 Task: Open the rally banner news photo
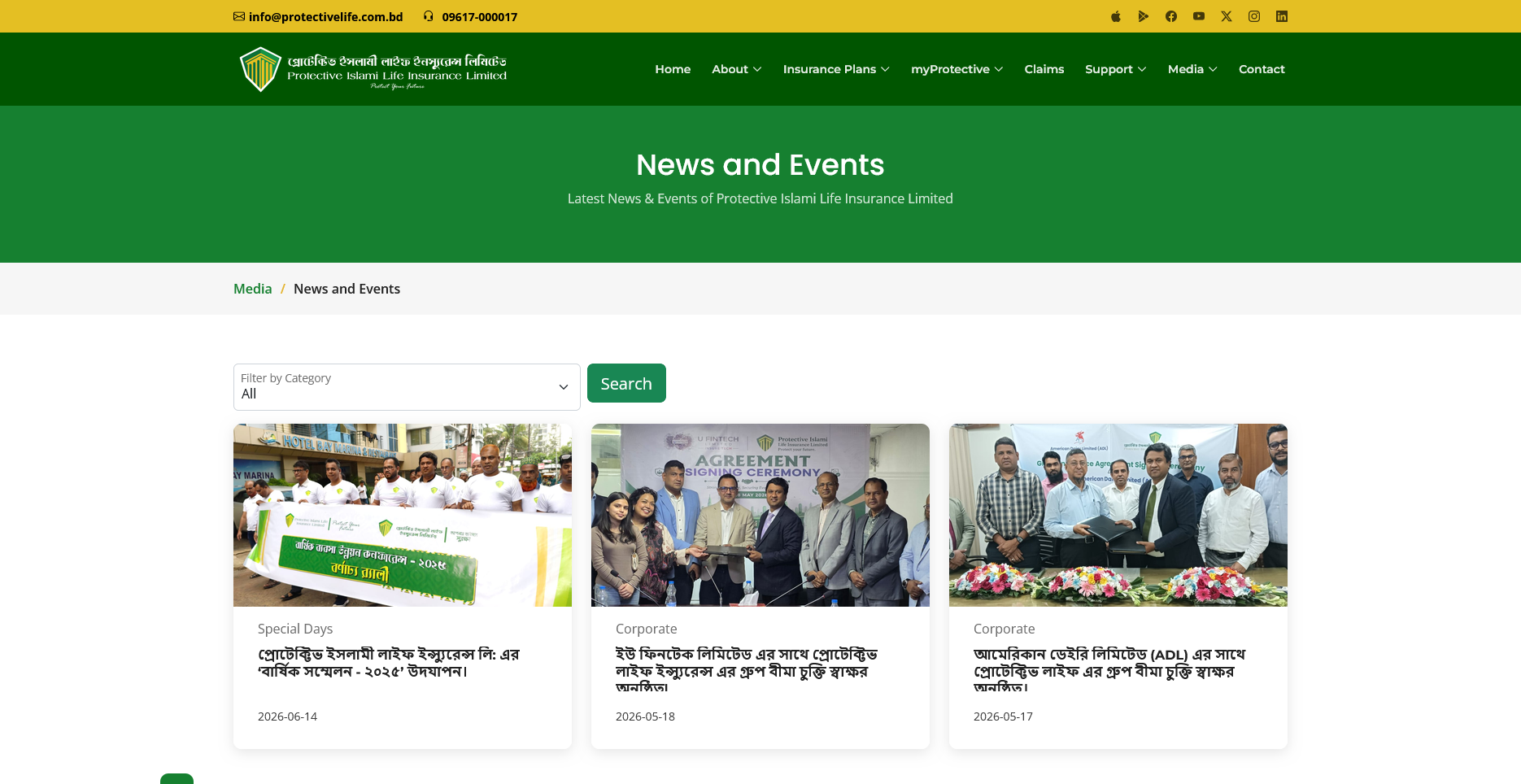(403, 515)
